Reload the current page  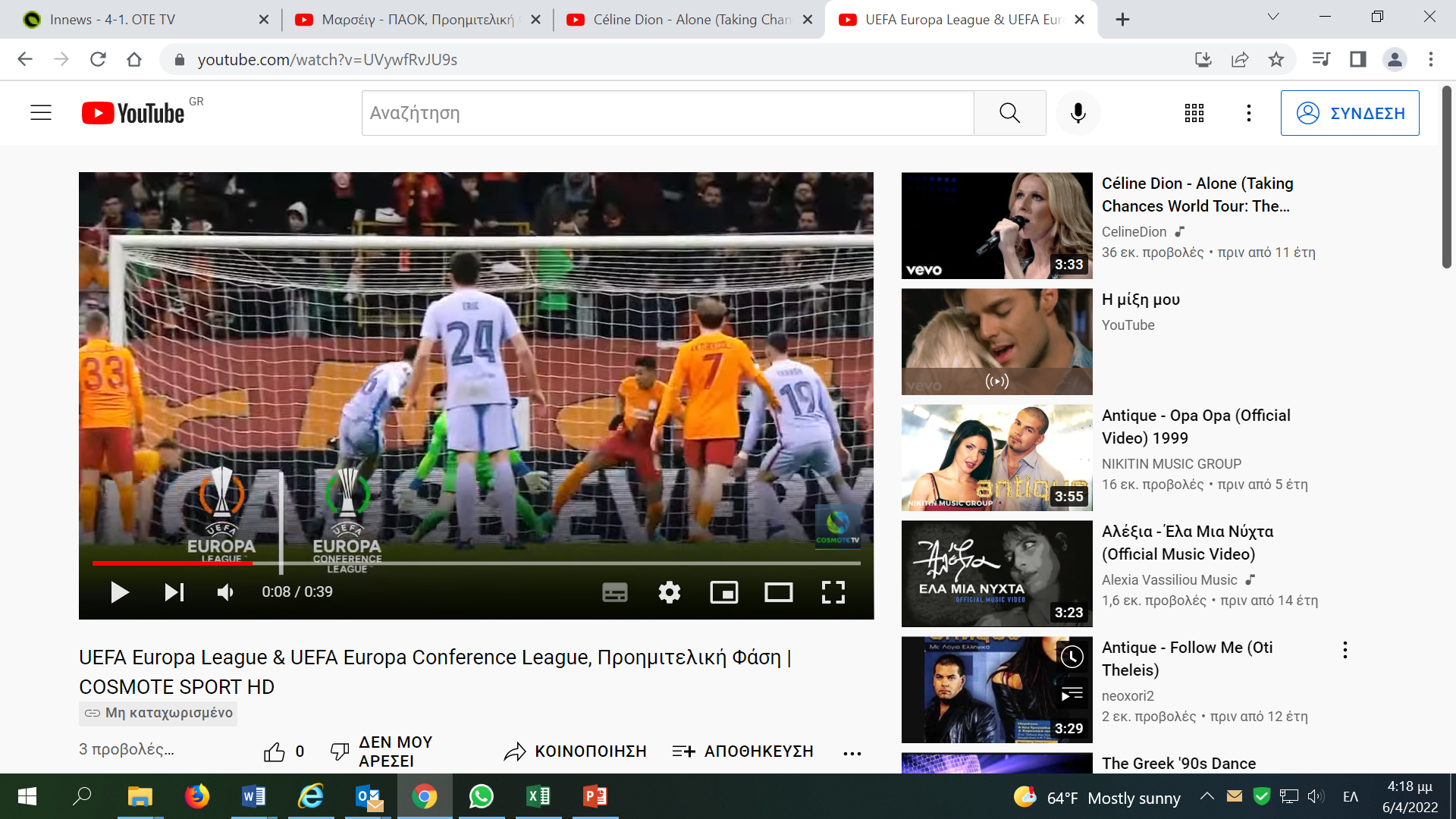pos(98,59)
